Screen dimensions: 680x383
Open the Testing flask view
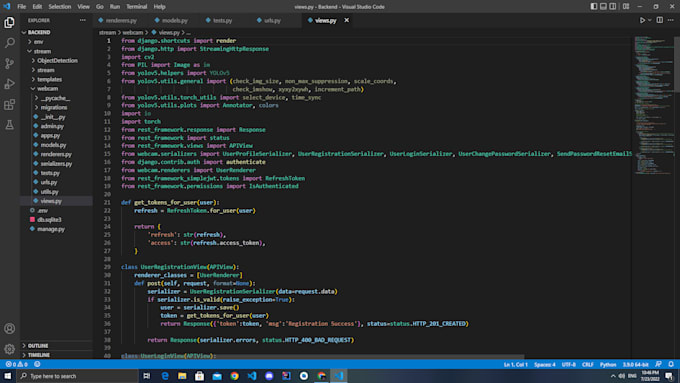point(9,125)
